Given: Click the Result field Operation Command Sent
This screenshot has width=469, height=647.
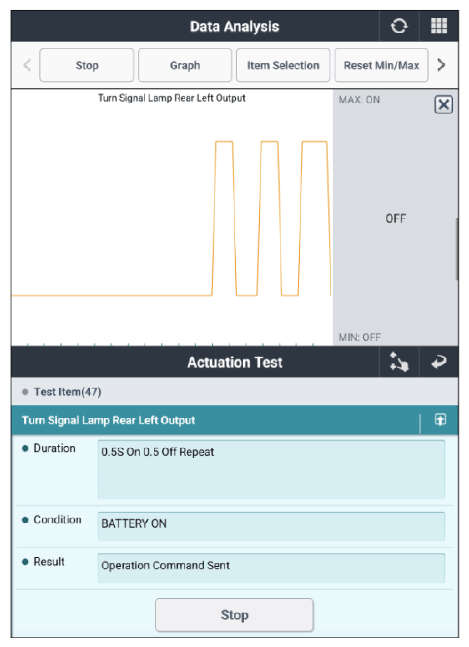Looking at the screenshot, I should (271, 568).
